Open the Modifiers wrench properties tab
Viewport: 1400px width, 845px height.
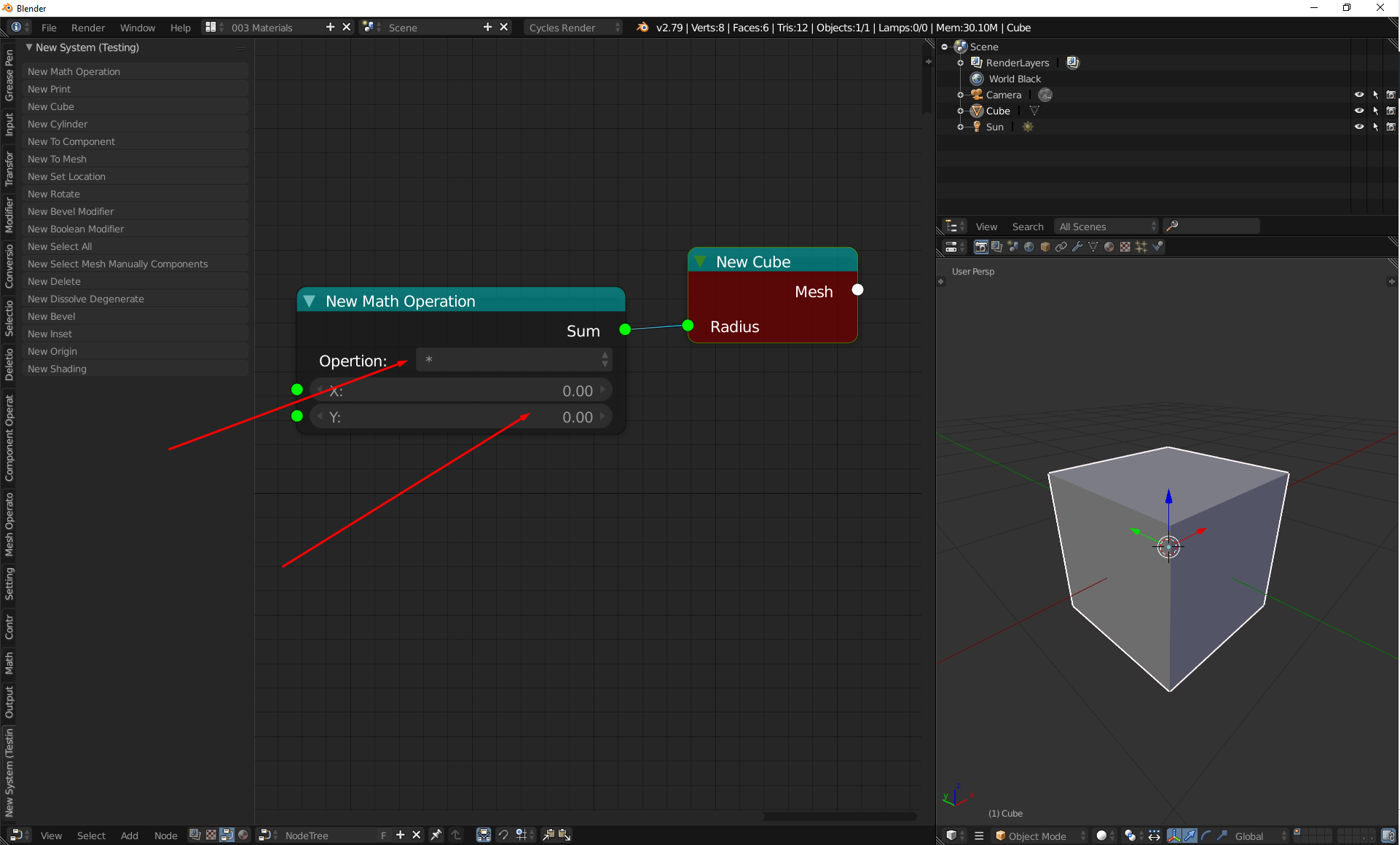pyautogui.click(x=1077, y=247)
